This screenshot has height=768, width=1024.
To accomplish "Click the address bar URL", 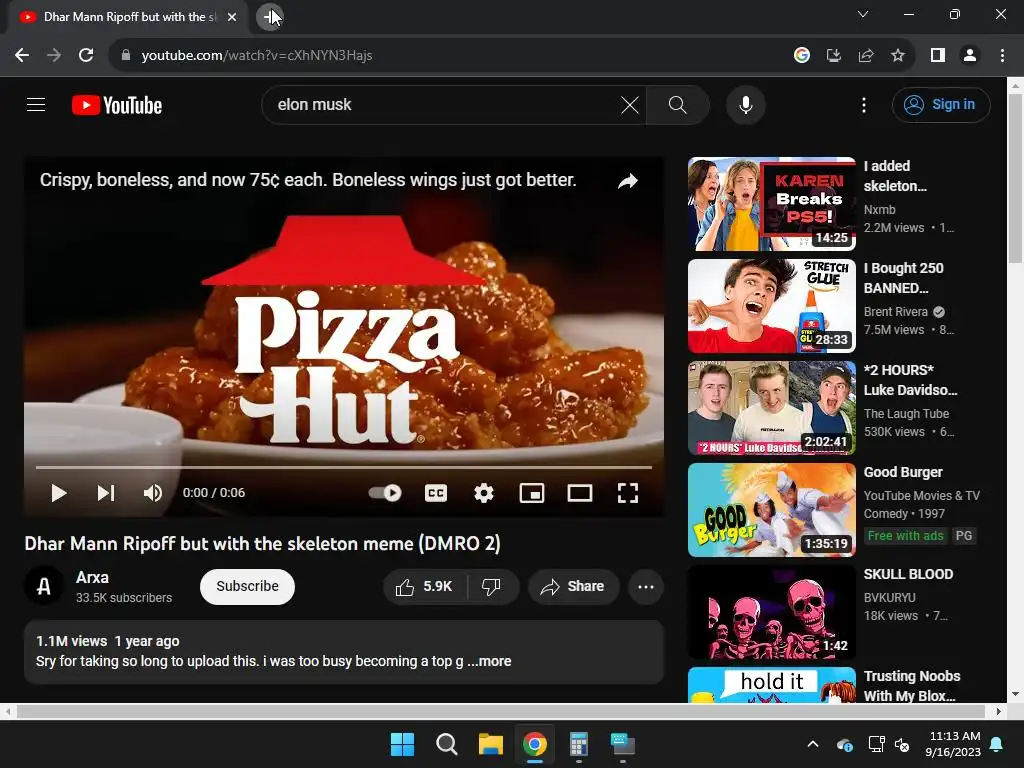I will pos(257,56).
